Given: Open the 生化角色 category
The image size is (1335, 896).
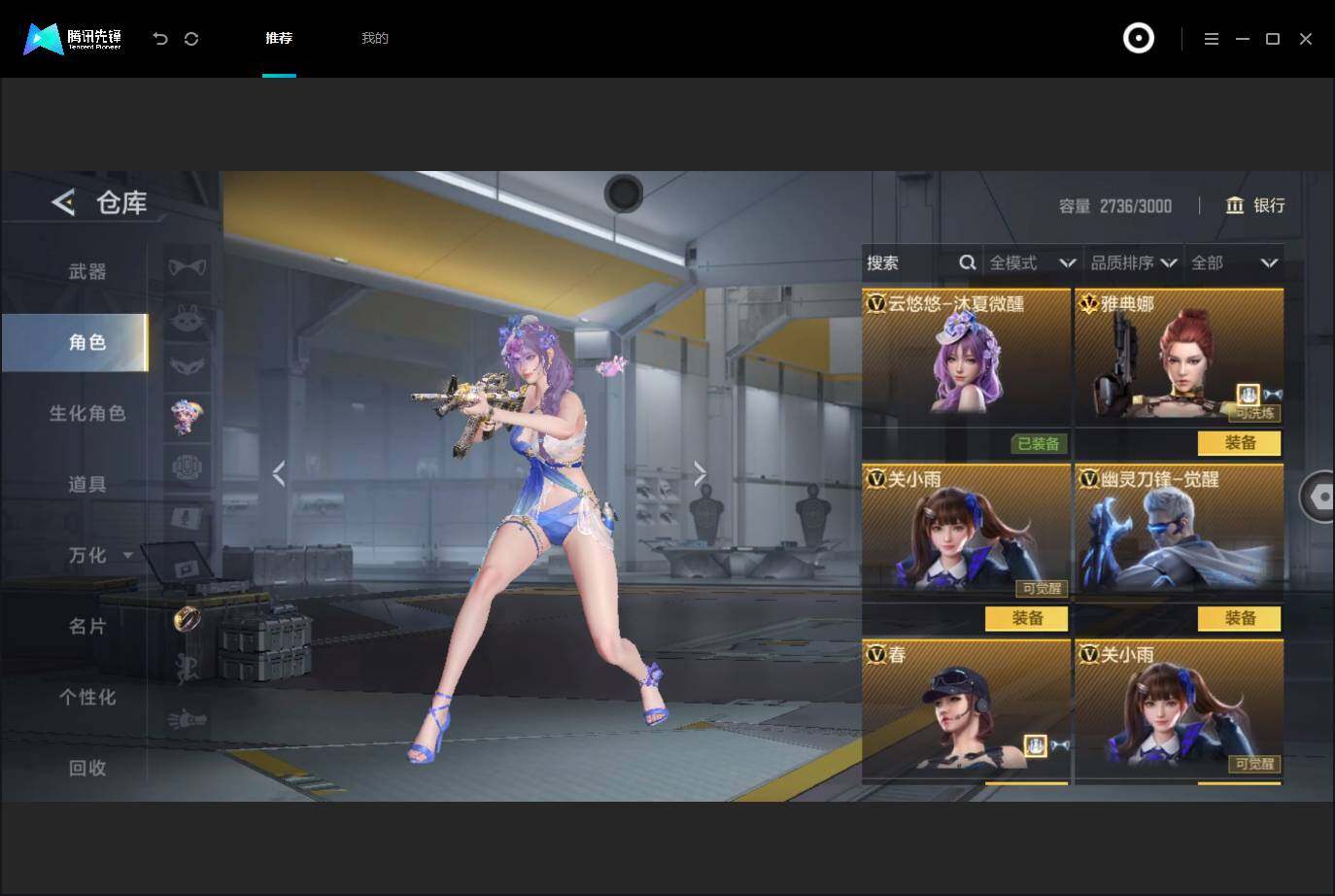Looking at the screenshot, I should point(87,414).
